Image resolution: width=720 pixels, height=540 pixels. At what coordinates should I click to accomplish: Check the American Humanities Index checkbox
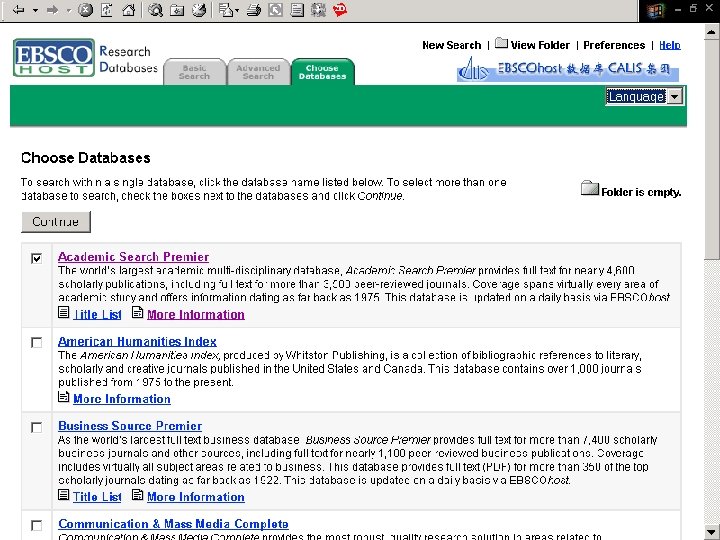coord(36,343)
